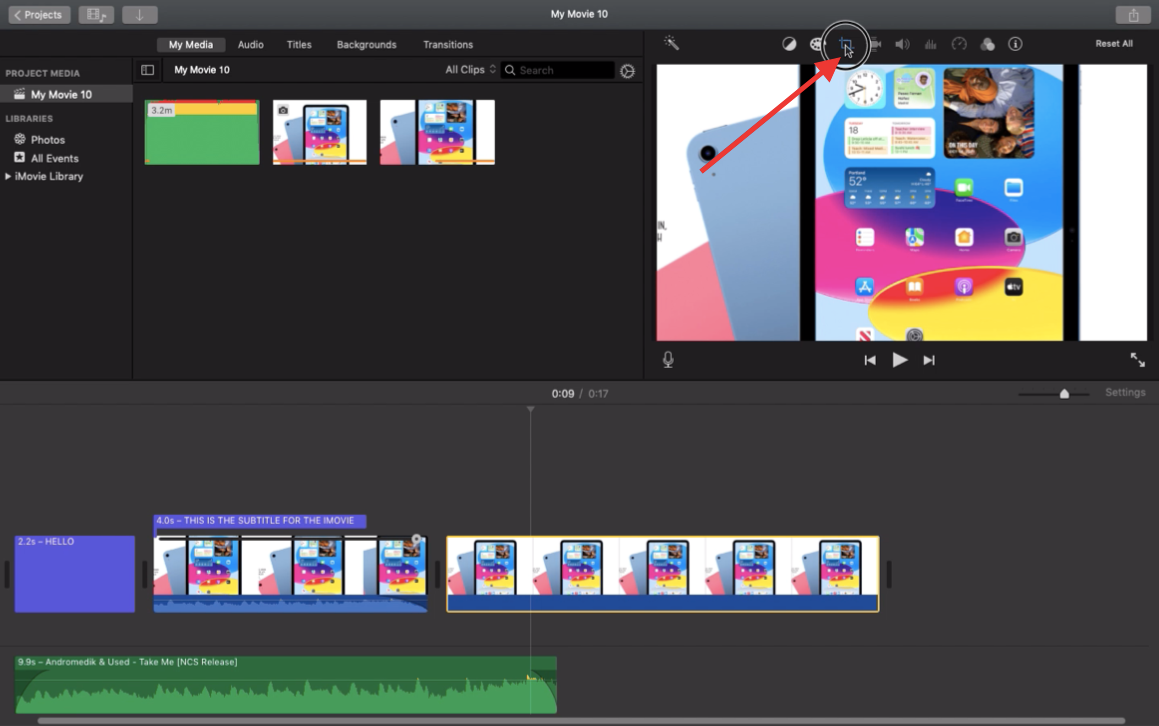Switch to the Transitions tab
1159x726 pixels.
[447, 45]
